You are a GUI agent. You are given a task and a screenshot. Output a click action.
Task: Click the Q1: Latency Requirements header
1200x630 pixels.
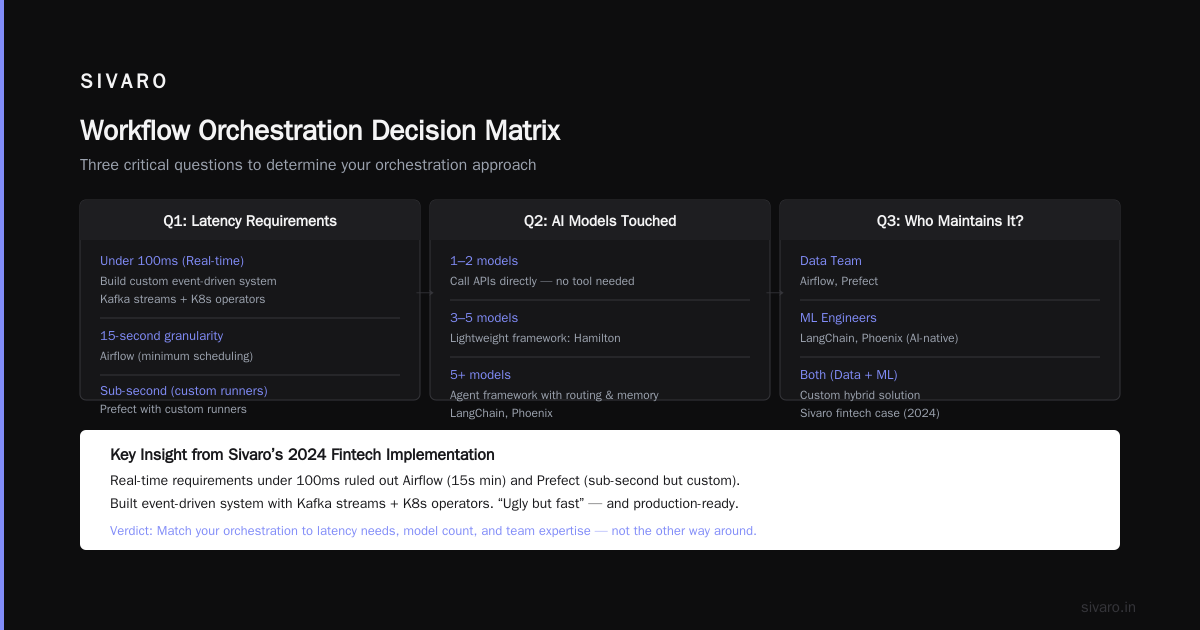click(250, 221)
